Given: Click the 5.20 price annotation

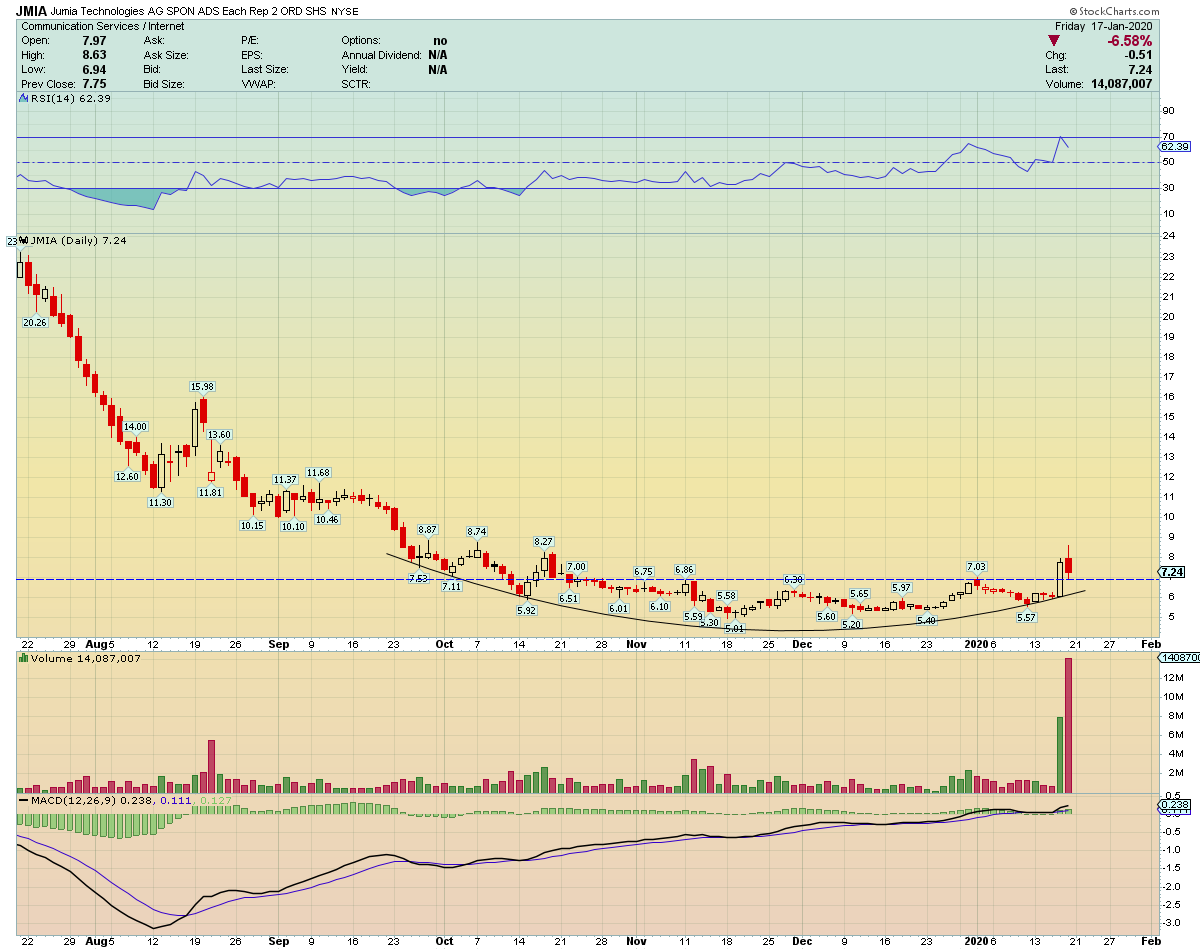Looking at the screenshot, I should [852, 624].
